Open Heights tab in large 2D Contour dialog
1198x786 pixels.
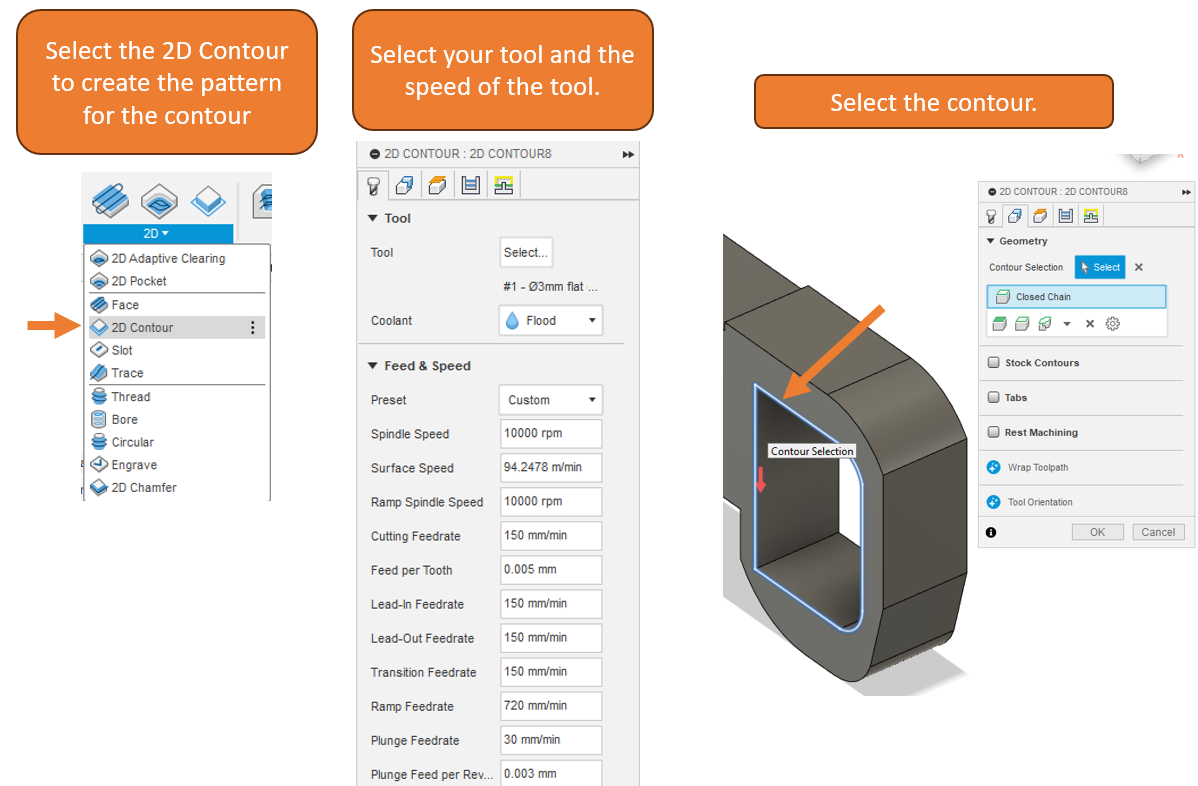438,185
